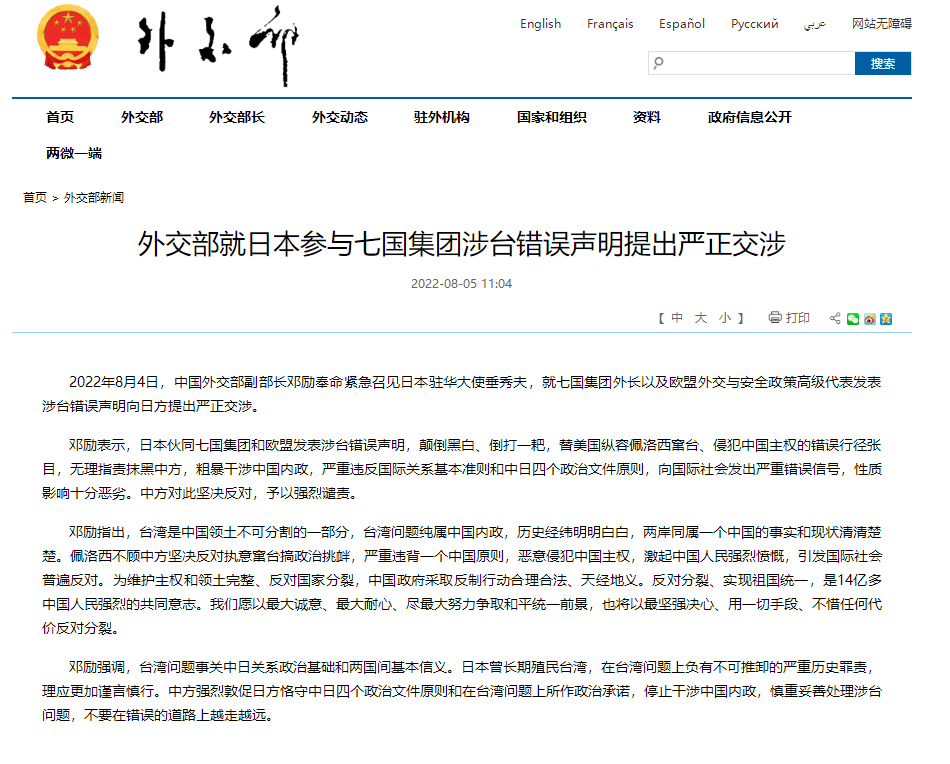Set font size to 中
The height and width of the screenshot is (764, 950).
(677, 318)
